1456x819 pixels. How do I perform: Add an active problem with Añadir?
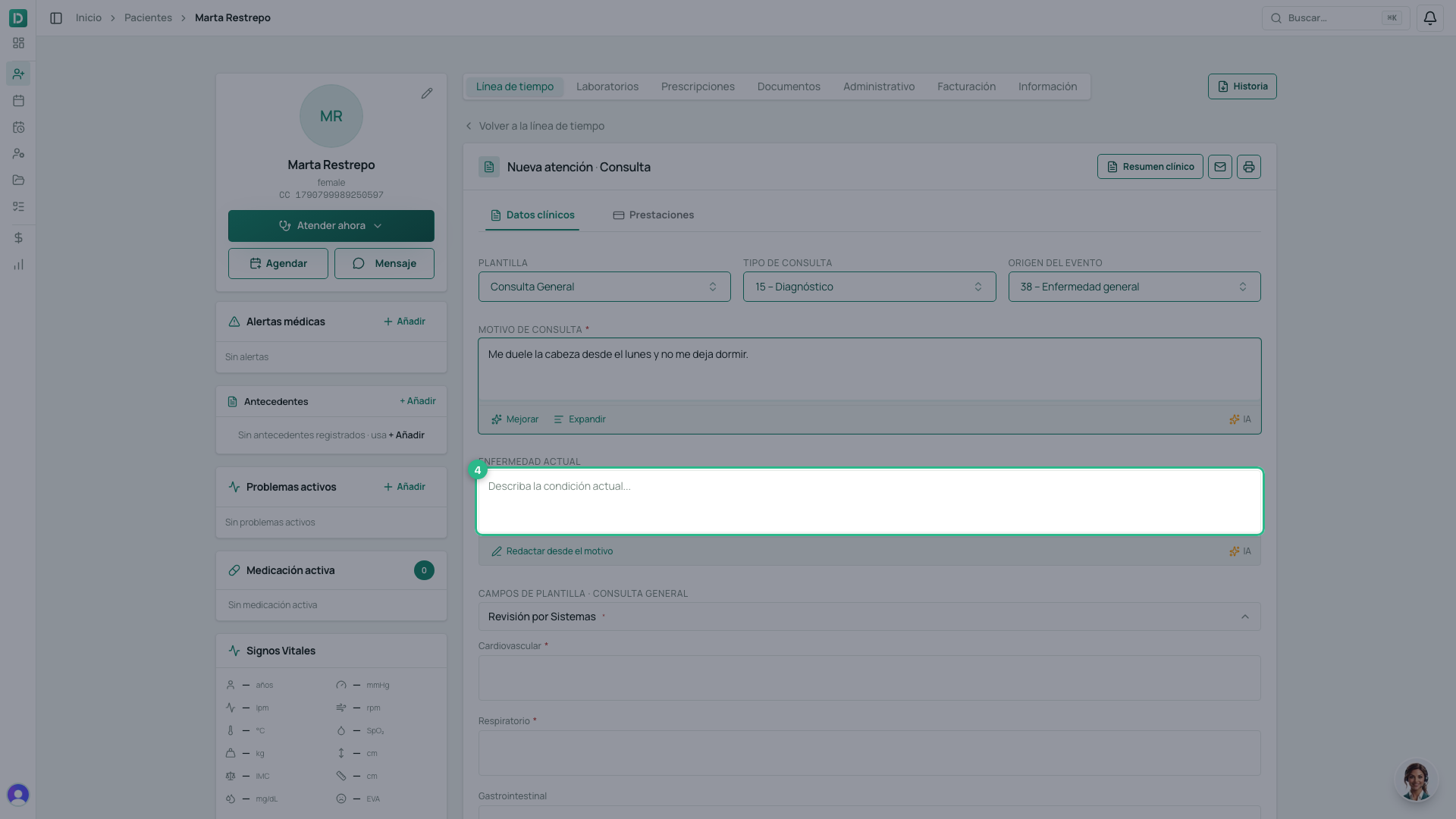(404, 487)
